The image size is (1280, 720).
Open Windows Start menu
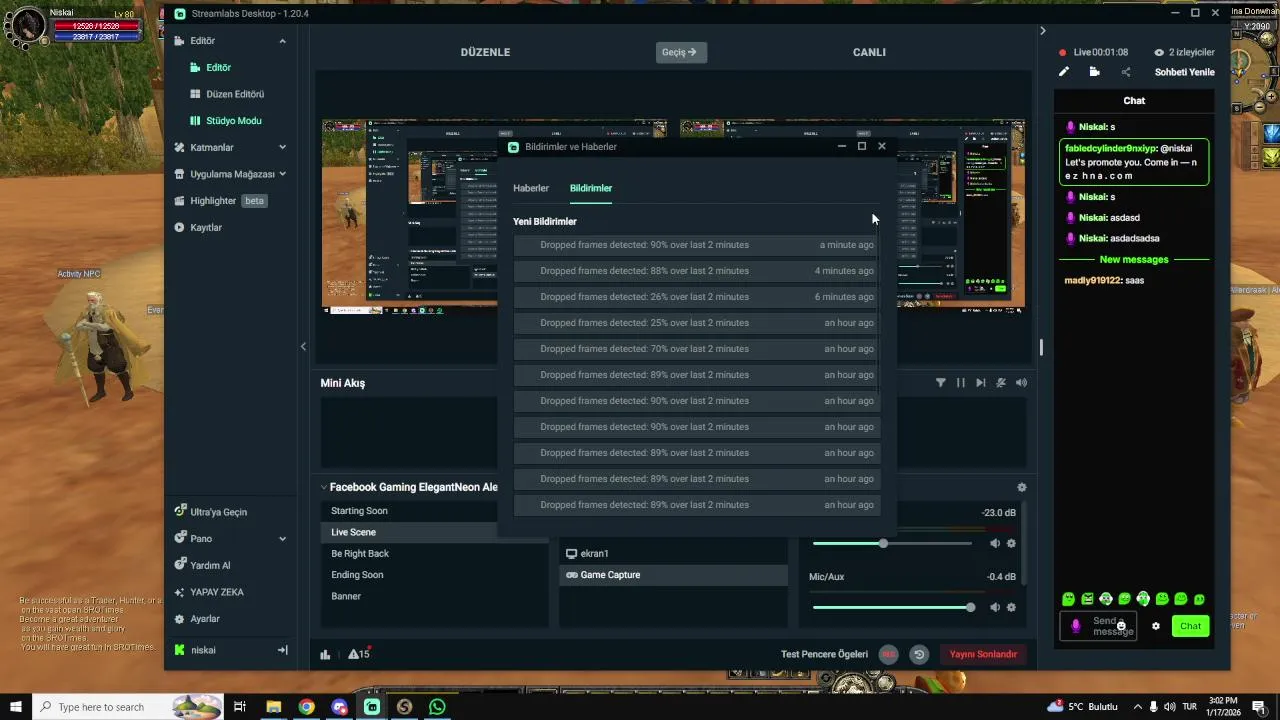(16, 707)
